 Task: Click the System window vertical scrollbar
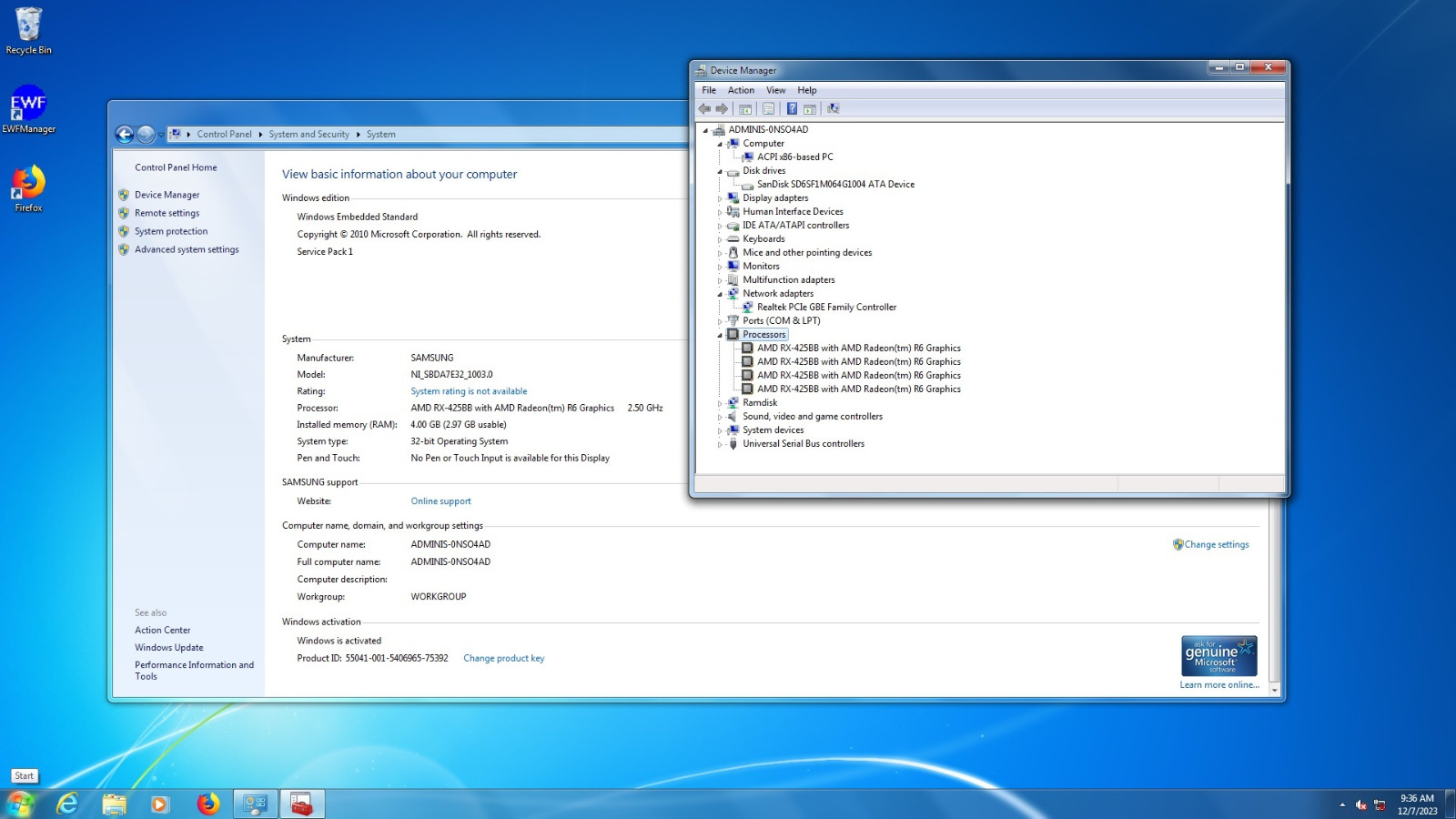pos(1274,596)
